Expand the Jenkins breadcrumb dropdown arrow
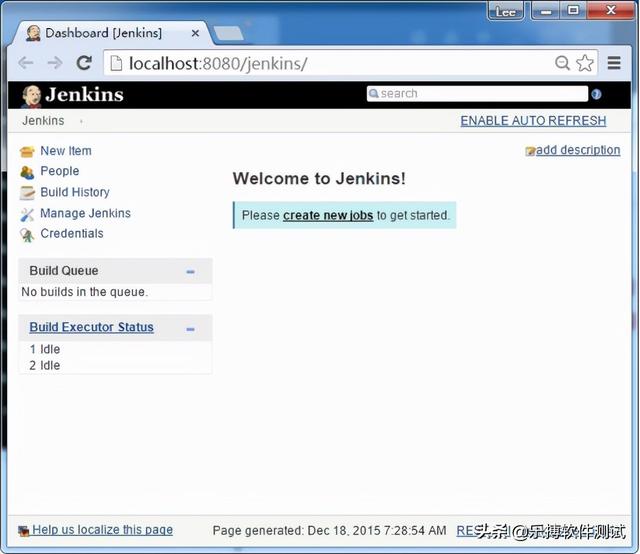Image resolution: width=640 pixels, height=554 pixels. click(x=81, y=121)
